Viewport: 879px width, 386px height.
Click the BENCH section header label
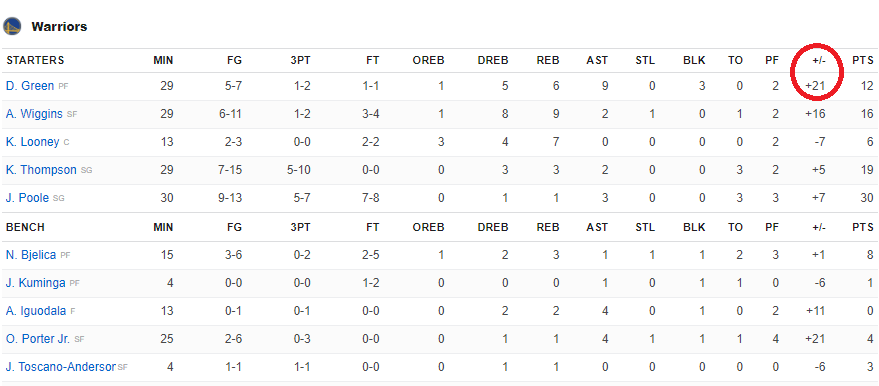25,227
